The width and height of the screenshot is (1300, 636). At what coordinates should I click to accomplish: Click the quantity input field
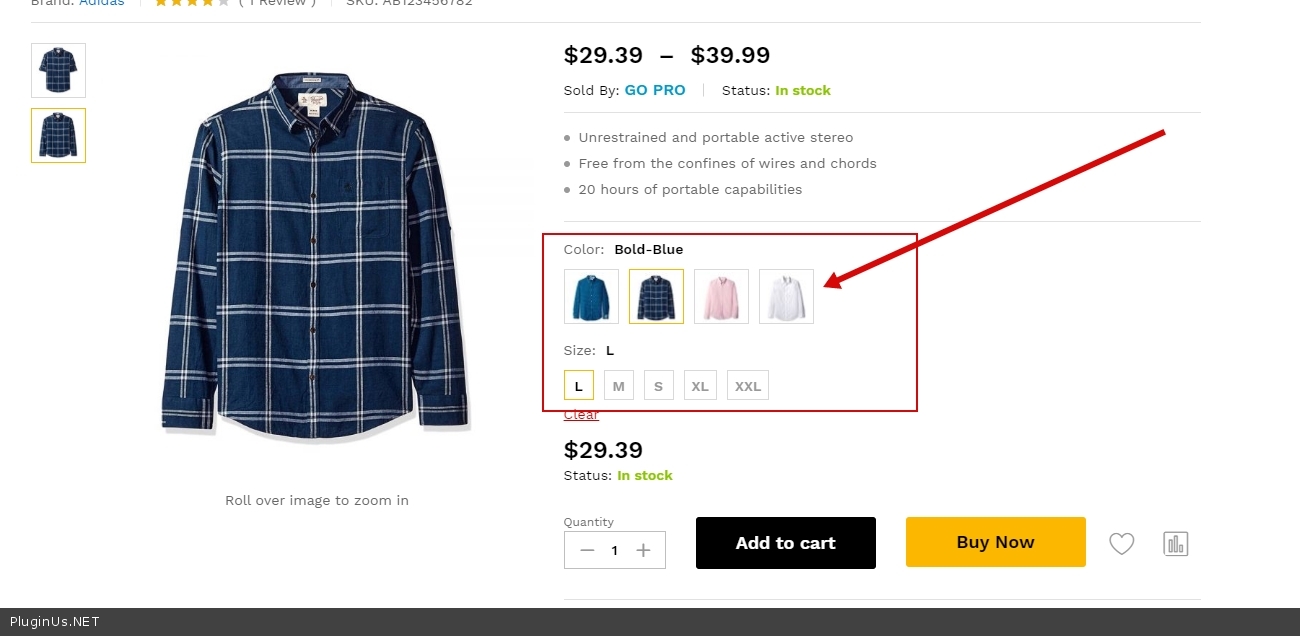(614, 550)
